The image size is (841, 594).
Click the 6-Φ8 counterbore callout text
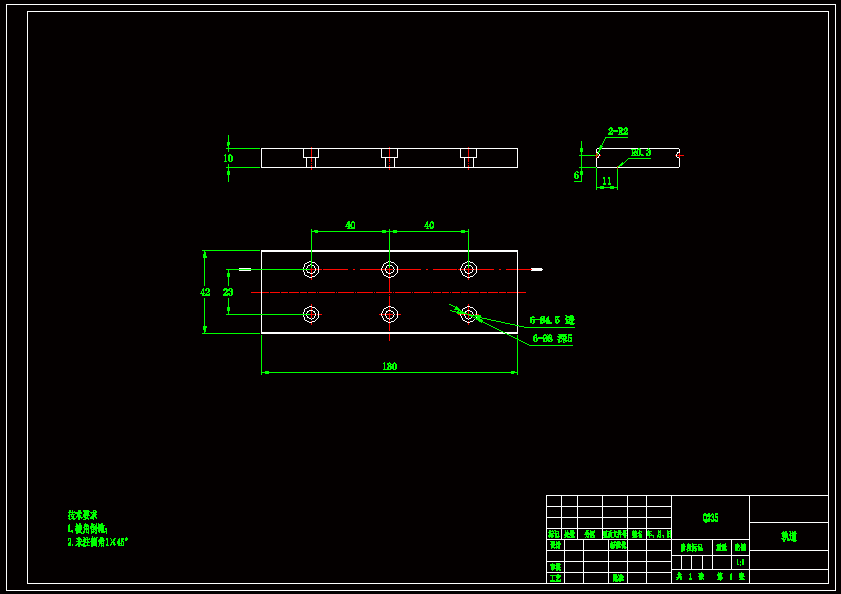552,339
